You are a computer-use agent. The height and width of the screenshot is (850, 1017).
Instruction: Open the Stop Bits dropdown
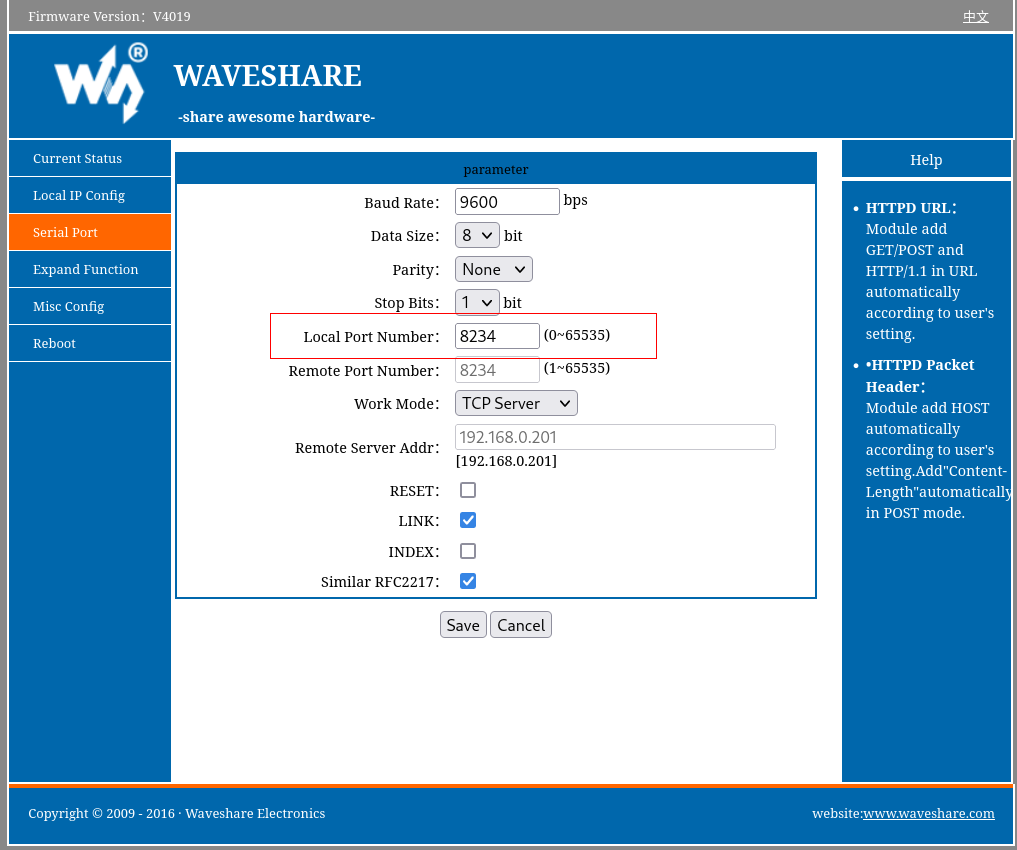click(x=477, y=302)
